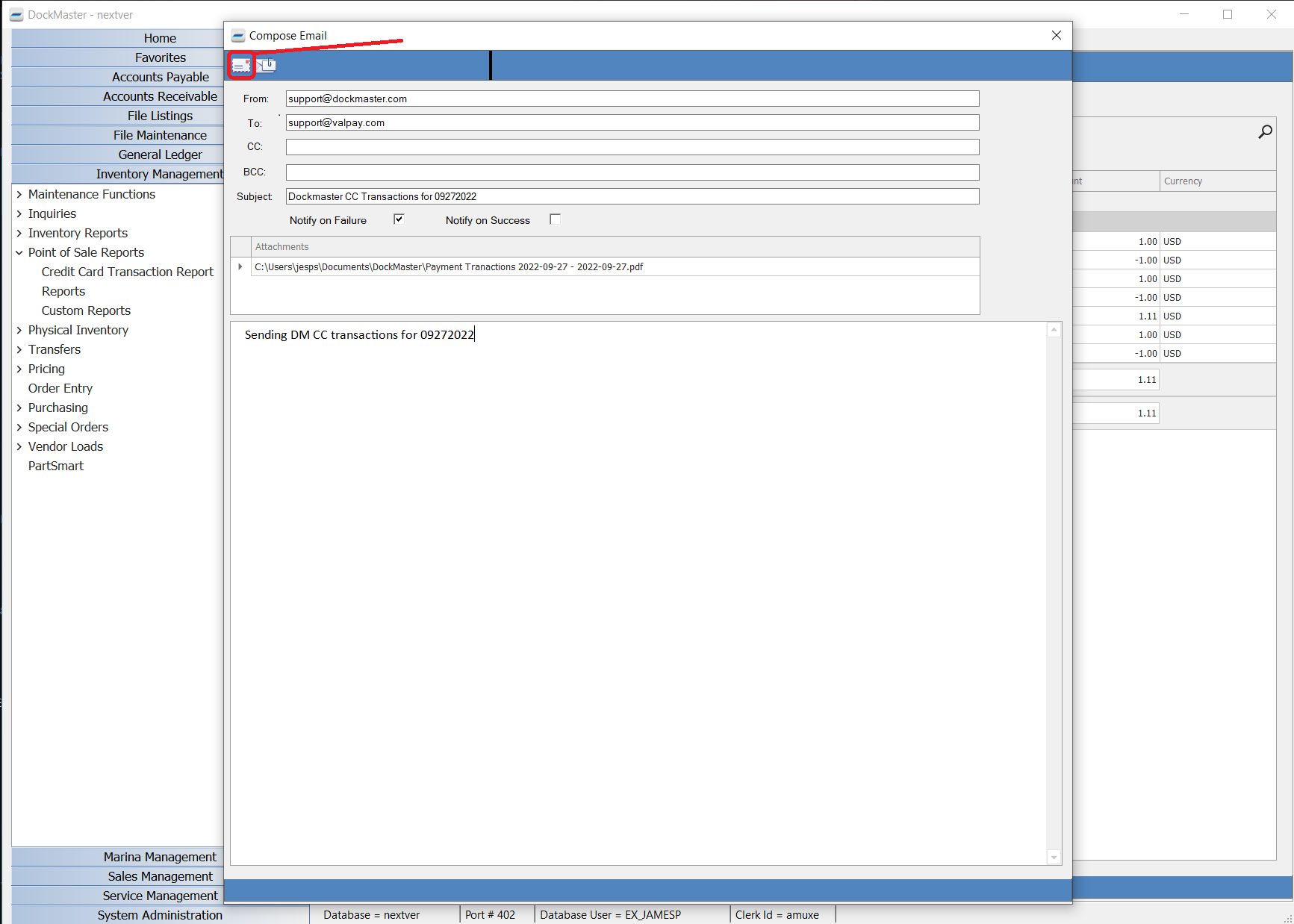
Task: Click the DockMaster icon in Compose Email title
Action: pos(238,36)
